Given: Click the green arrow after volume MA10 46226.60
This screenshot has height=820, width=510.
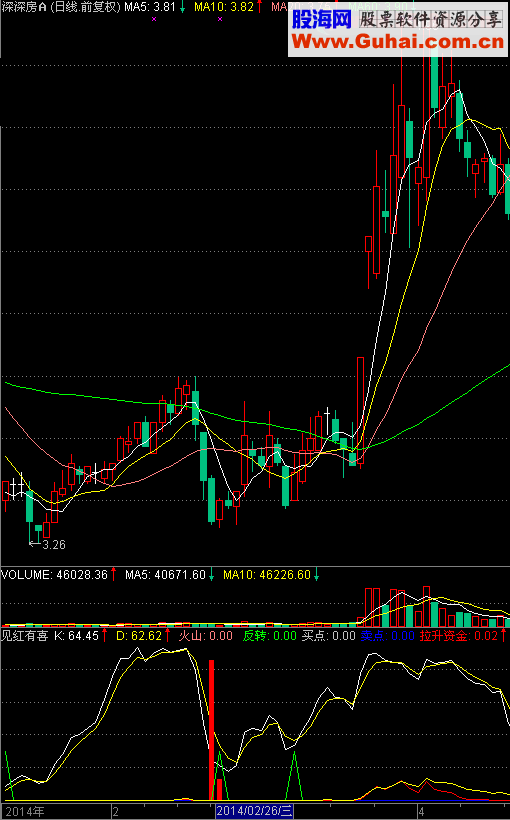Looking at the screenshot, I should (316, 575).
